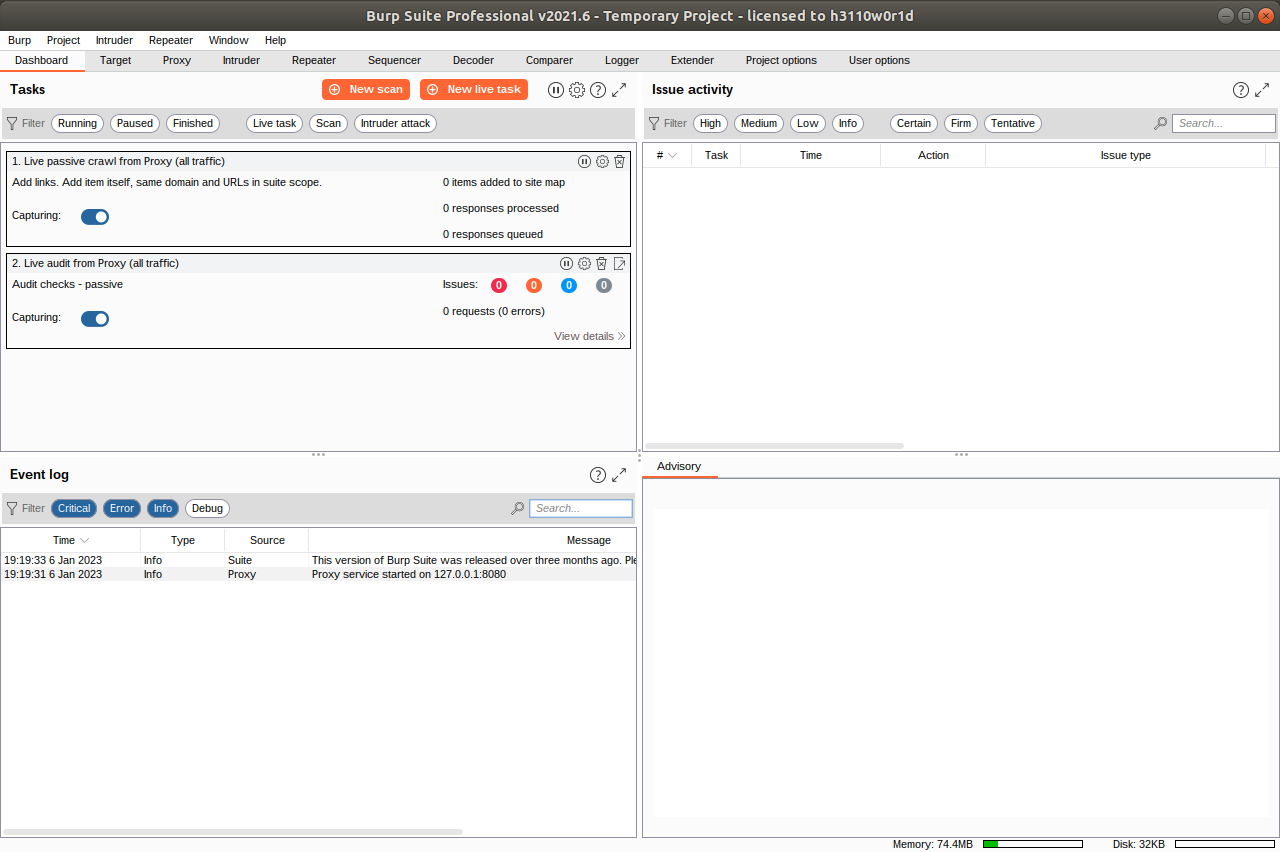Screen dimensions: 1280x852
Task: Click Event log horizontal scrollbar
Action: coord(233,832)
